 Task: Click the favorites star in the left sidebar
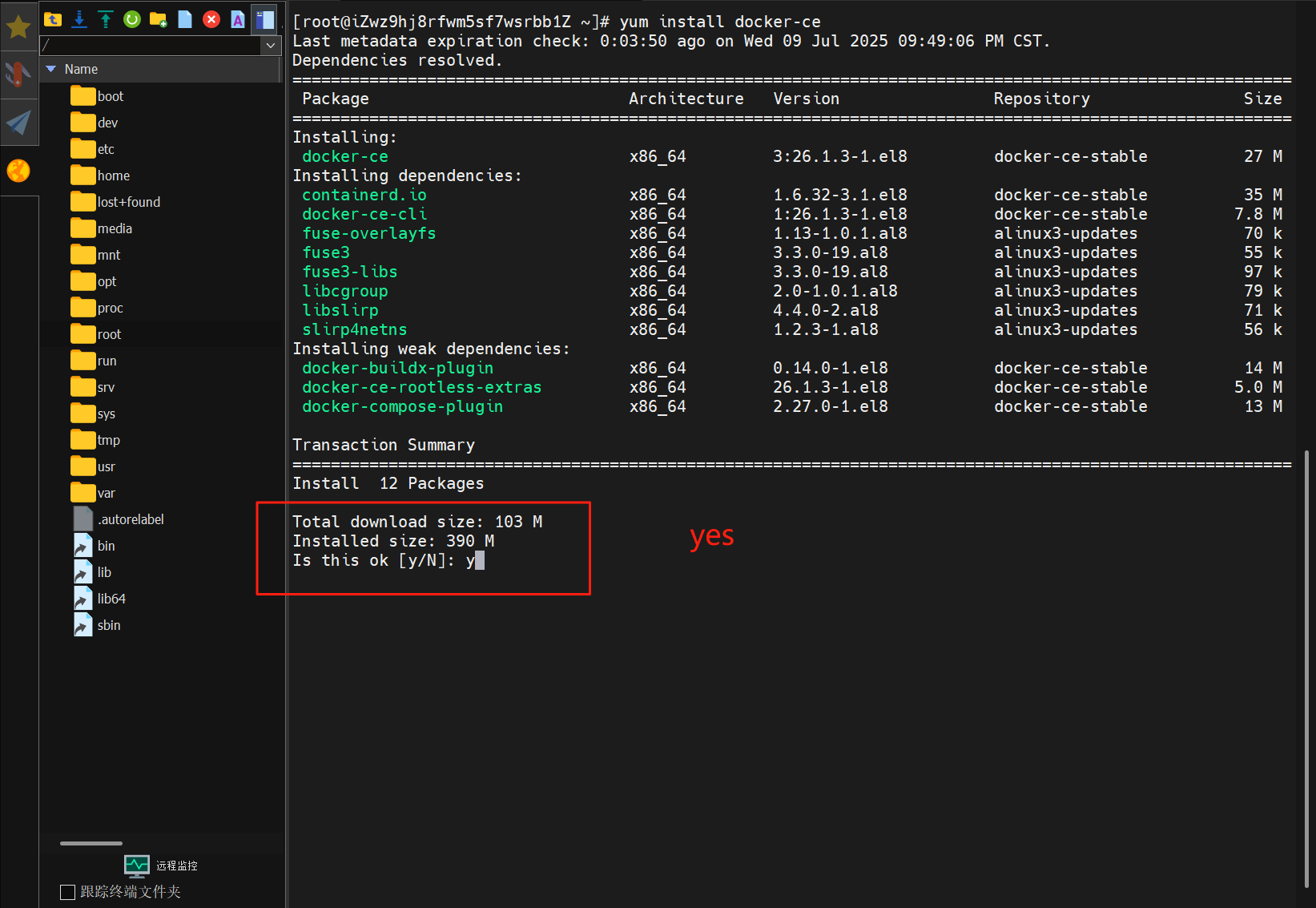click(18, 26)
